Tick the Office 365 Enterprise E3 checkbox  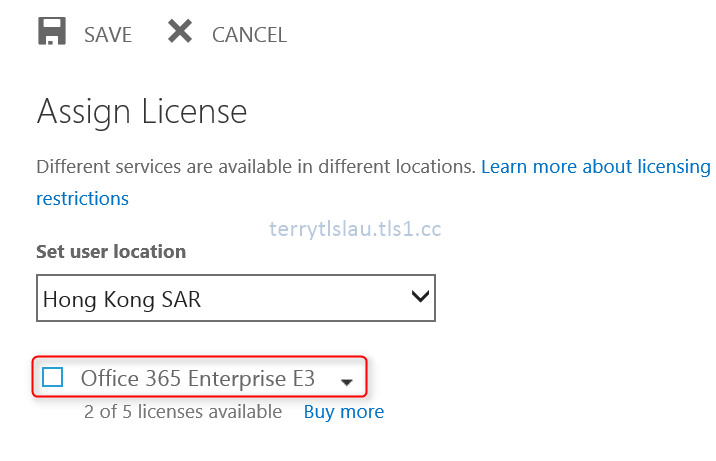[53, 377]
